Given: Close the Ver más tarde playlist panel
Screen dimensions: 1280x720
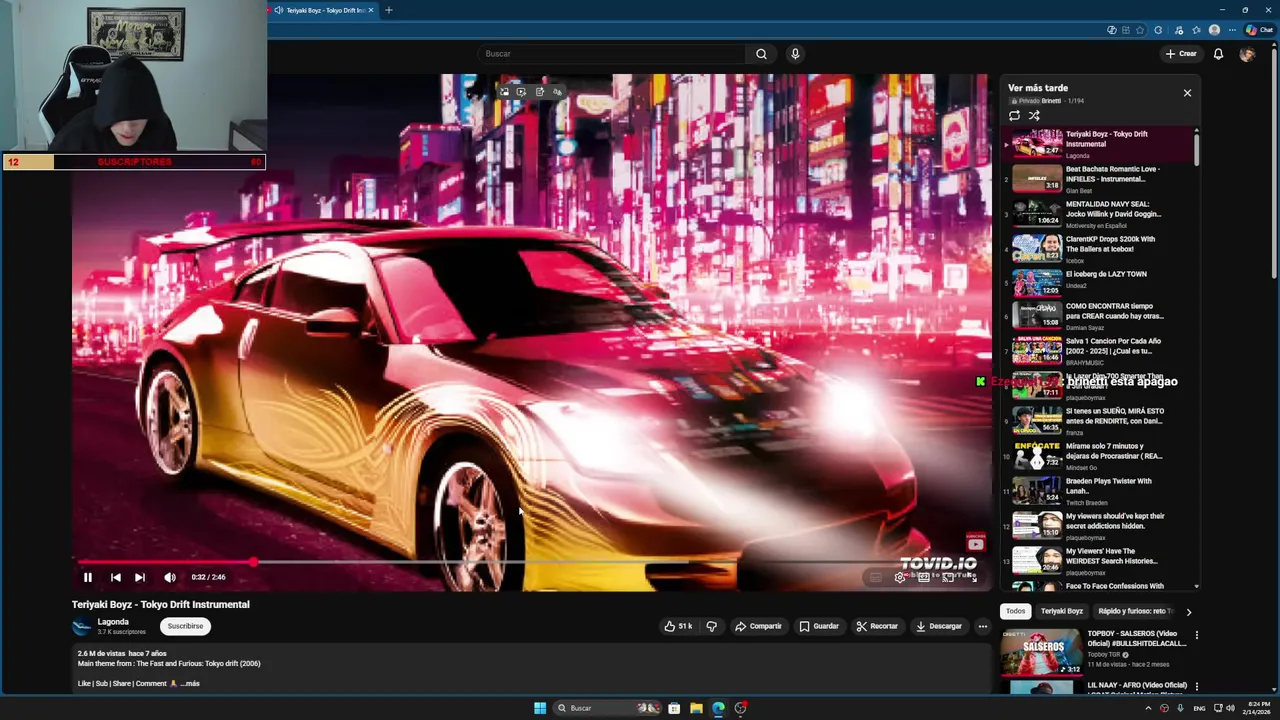Looking at the screenshot, I should point(1187,93).
